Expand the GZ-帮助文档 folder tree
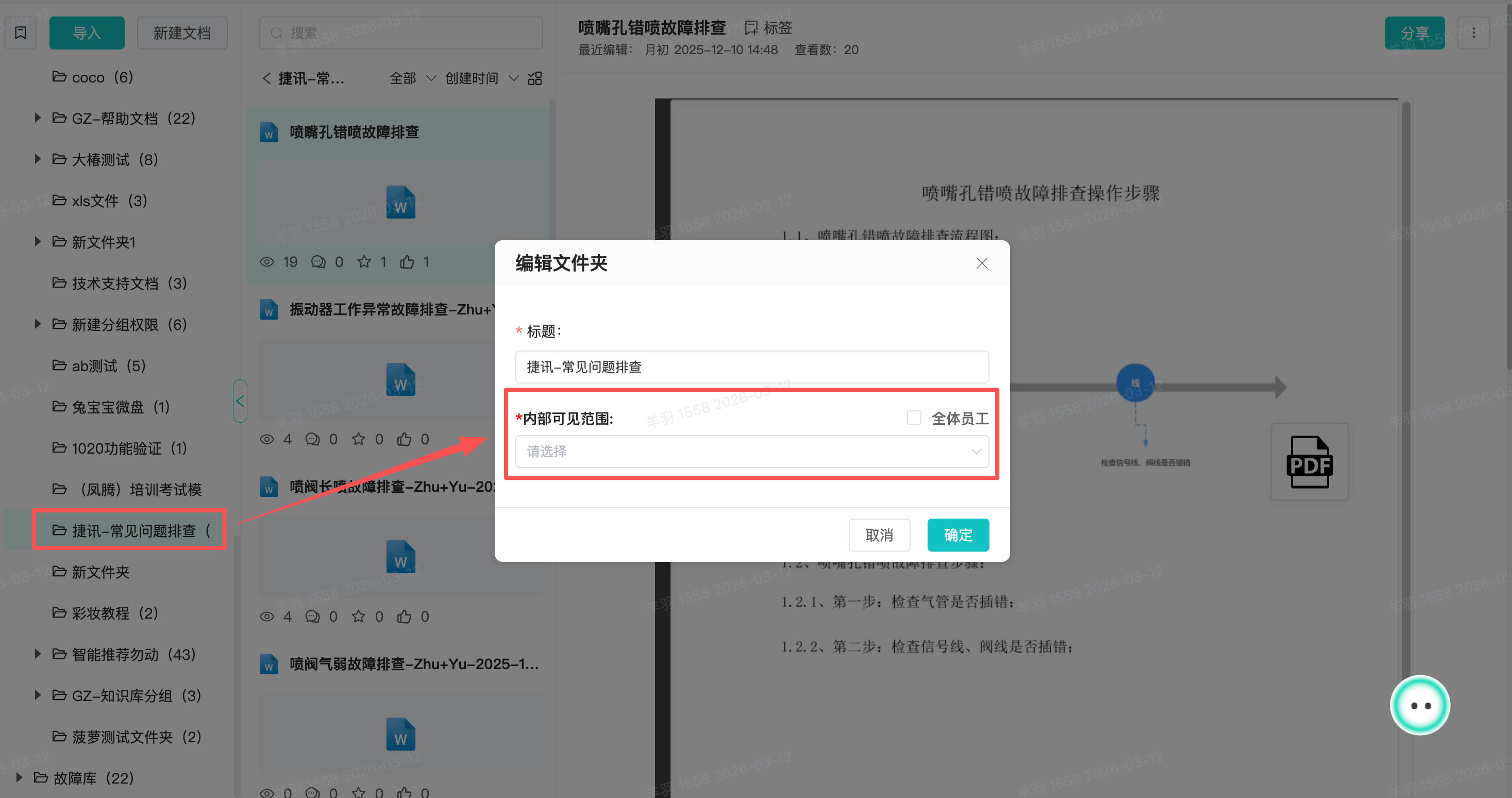This screenshot has width=1512, height=798. (x=38, y=118)
